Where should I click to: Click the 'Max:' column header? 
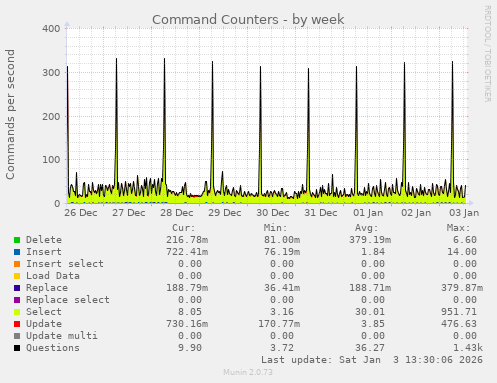(x=458, y=228)
